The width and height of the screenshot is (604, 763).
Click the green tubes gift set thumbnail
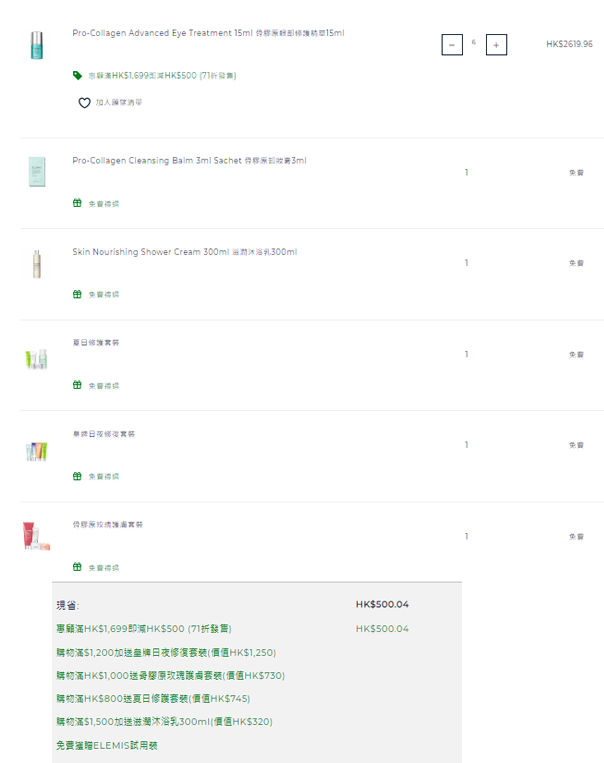[x=37, y=359]
